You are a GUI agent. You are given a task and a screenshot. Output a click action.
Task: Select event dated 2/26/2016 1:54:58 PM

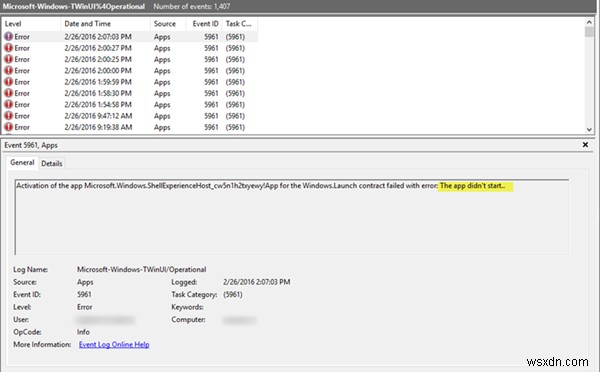130,104
